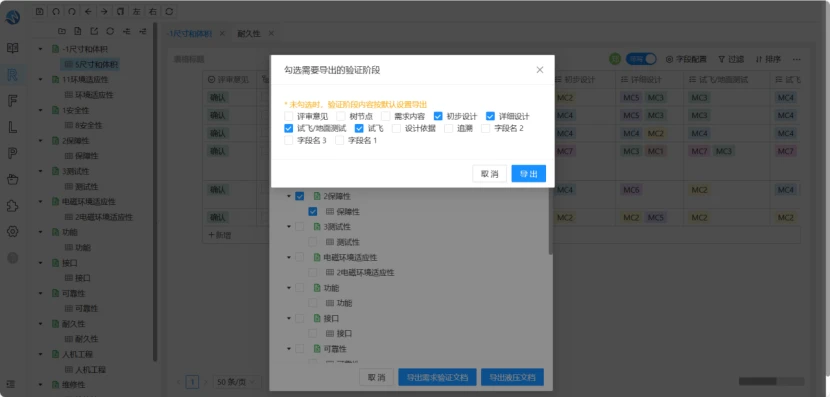Viewport: 830px width, 397px height.
Task: Close the verification stage dialog with X
Action: [539, 70]
